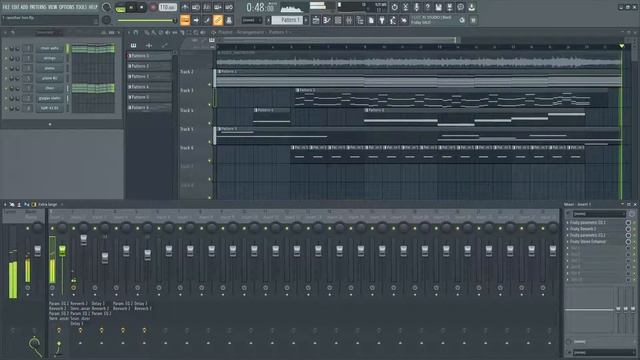The height and width of the screenshot is (360, 640).
Task: Toggle the orange multilink controllers icon
Action: pyautogui.click(x=218, y=20)
